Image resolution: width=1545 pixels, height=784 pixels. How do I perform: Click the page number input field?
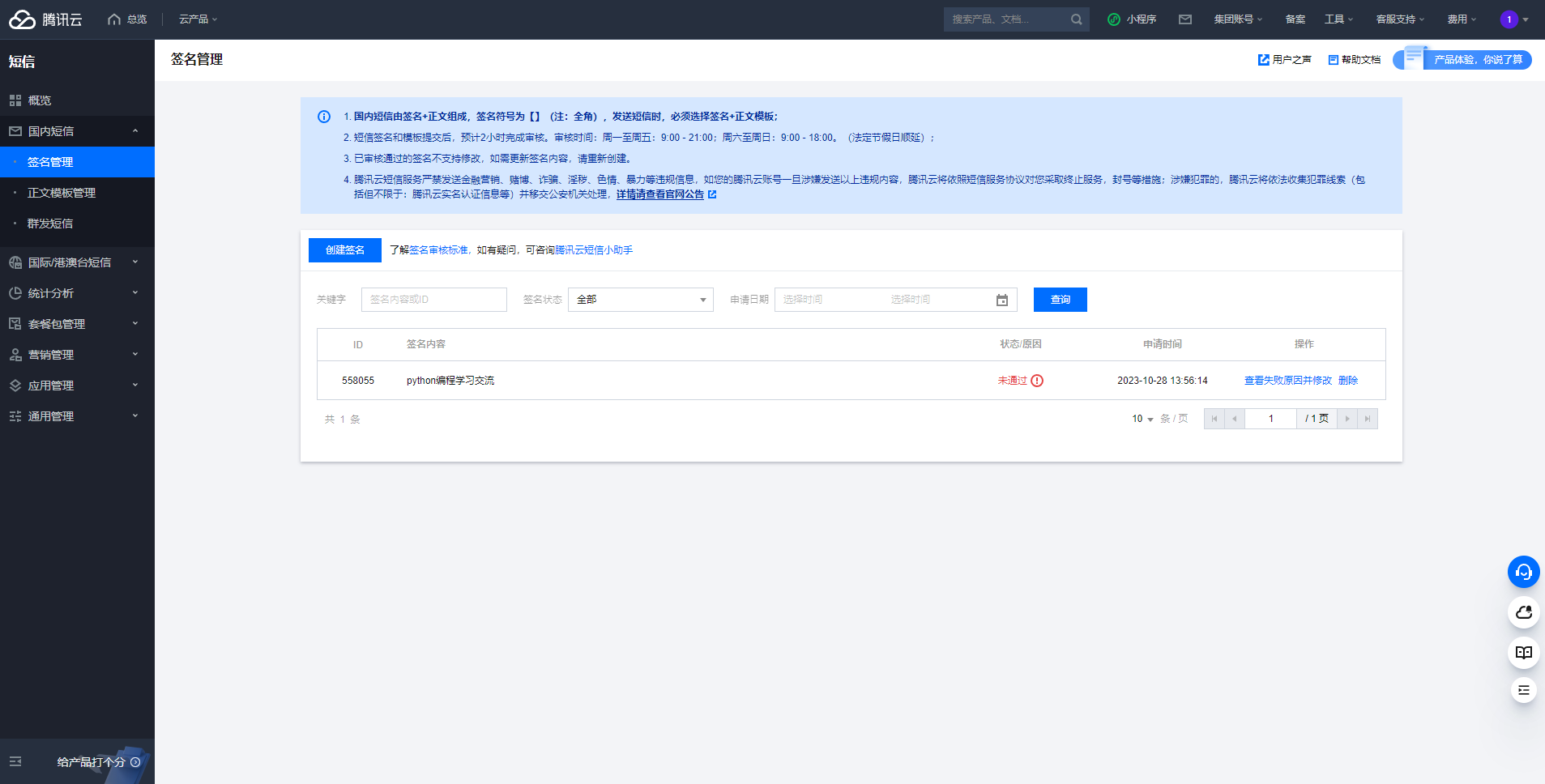[1271, 419]
